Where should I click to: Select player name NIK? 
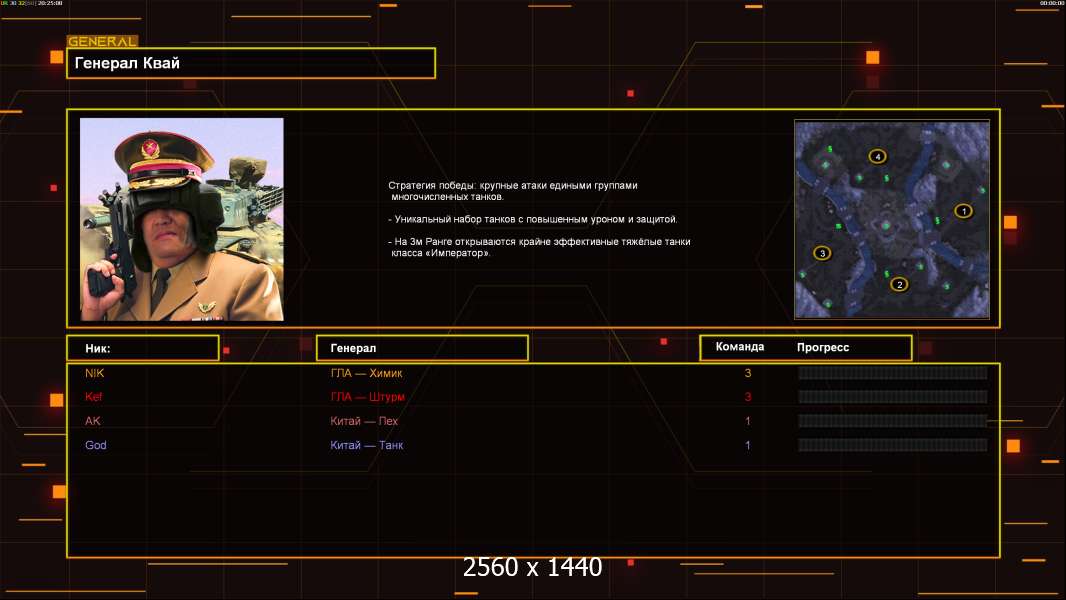coord(94,373)
